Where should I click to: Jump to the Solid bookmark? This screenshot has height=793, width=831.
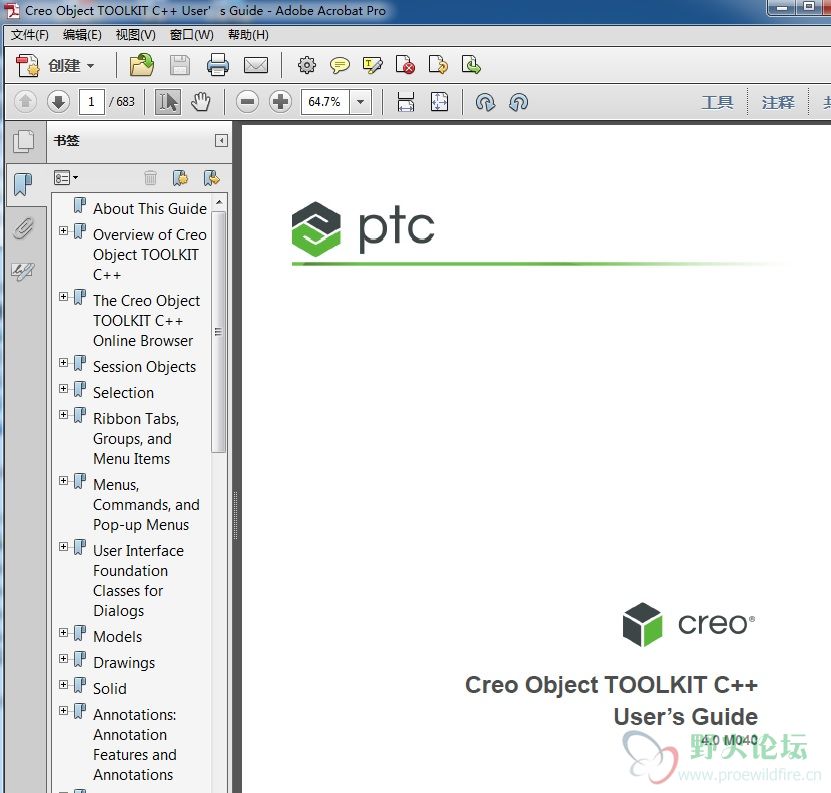(110, 689)
